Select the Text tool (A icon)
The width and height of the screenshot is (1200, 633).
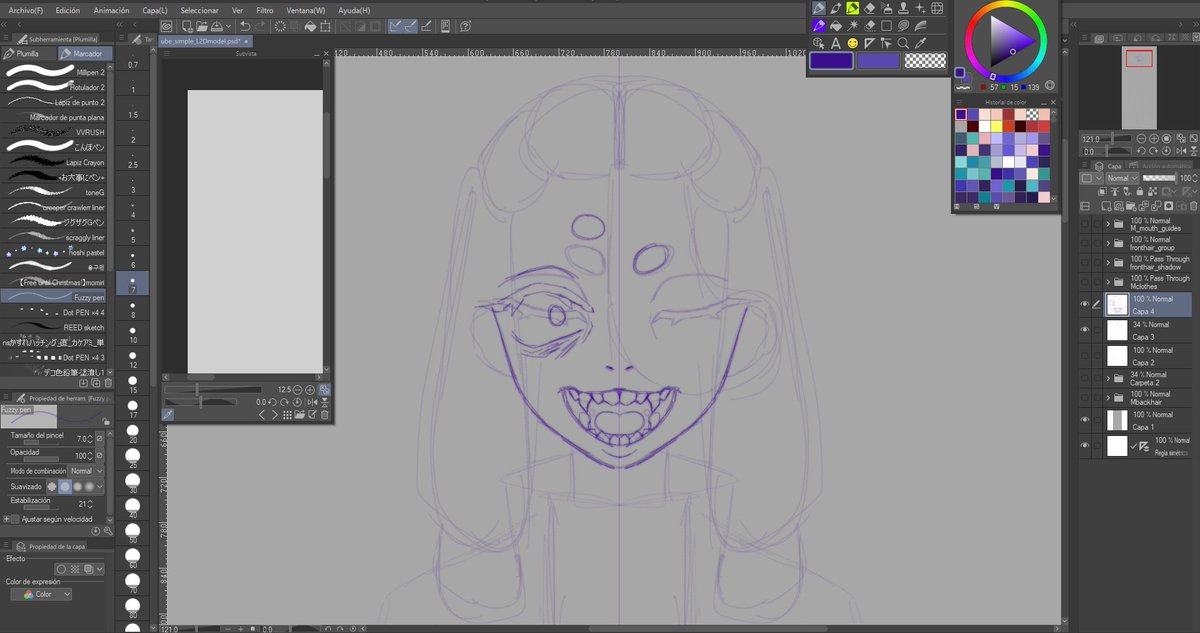click(x=836, y=43)
